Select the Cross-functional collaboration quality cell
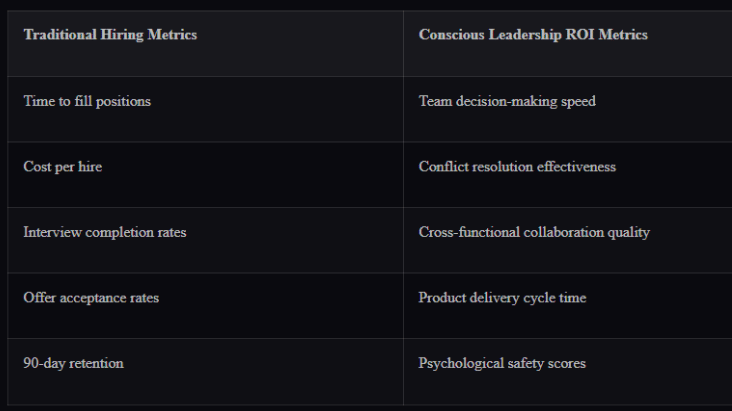 (x=534, y=232)
